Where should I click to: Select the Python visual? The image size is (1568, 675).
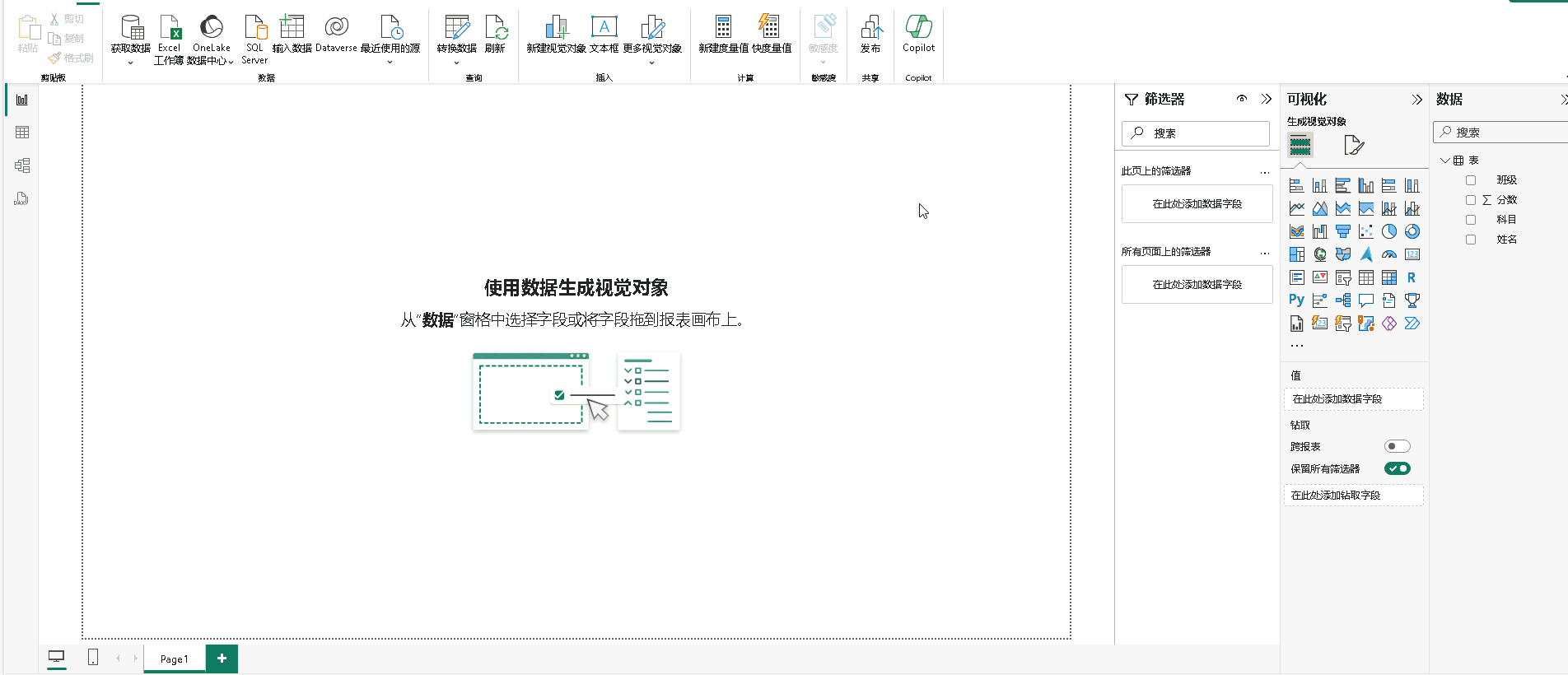click(x=1297, y=300)
